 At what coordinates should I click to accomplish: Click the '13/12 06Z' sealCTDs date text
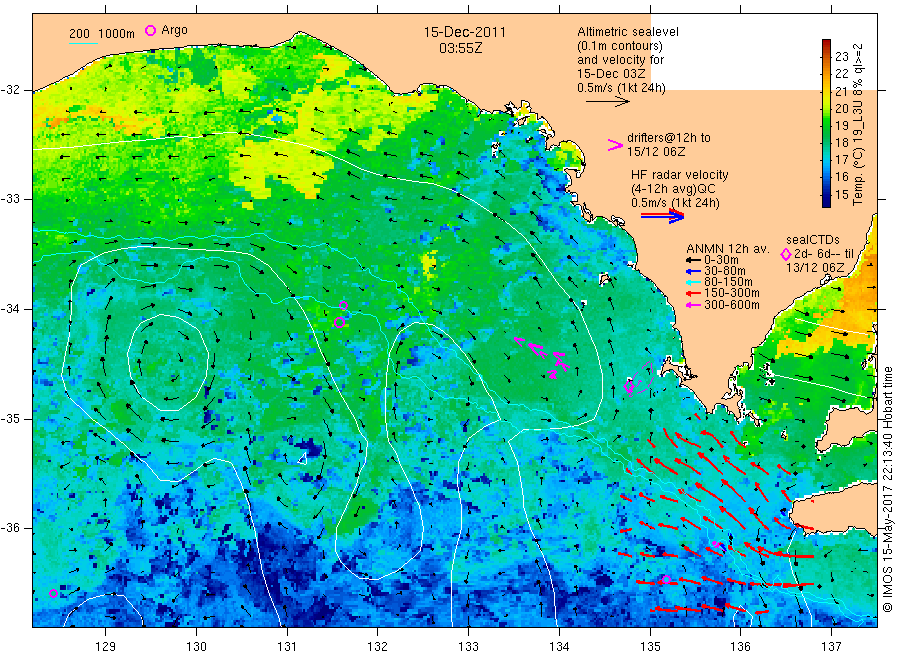coord(815,268)
